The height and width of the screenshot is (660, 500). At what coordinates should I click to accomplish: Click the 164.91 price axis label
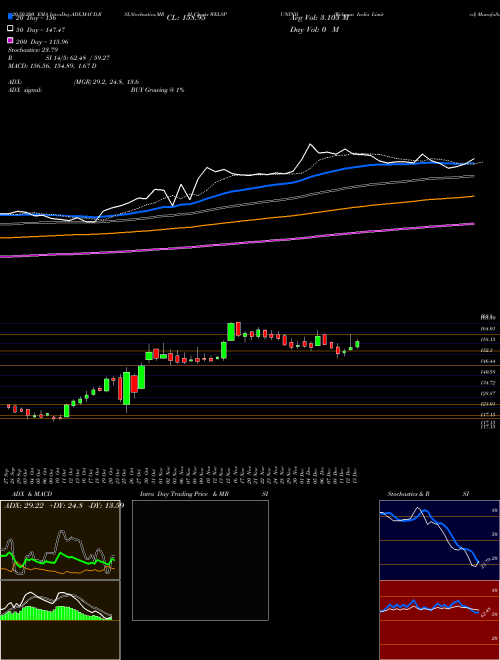[488, 329]
